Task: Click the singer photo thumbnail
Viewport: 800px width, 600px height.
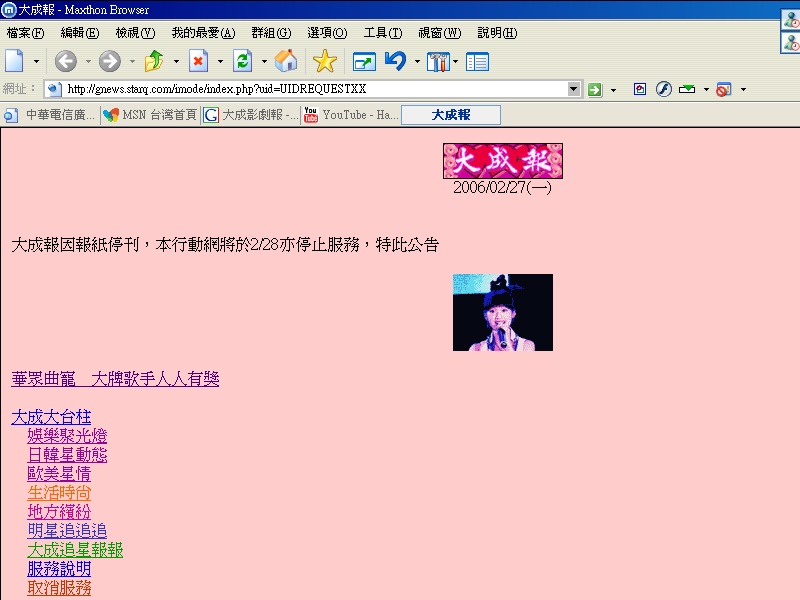Action: point(503,312)
